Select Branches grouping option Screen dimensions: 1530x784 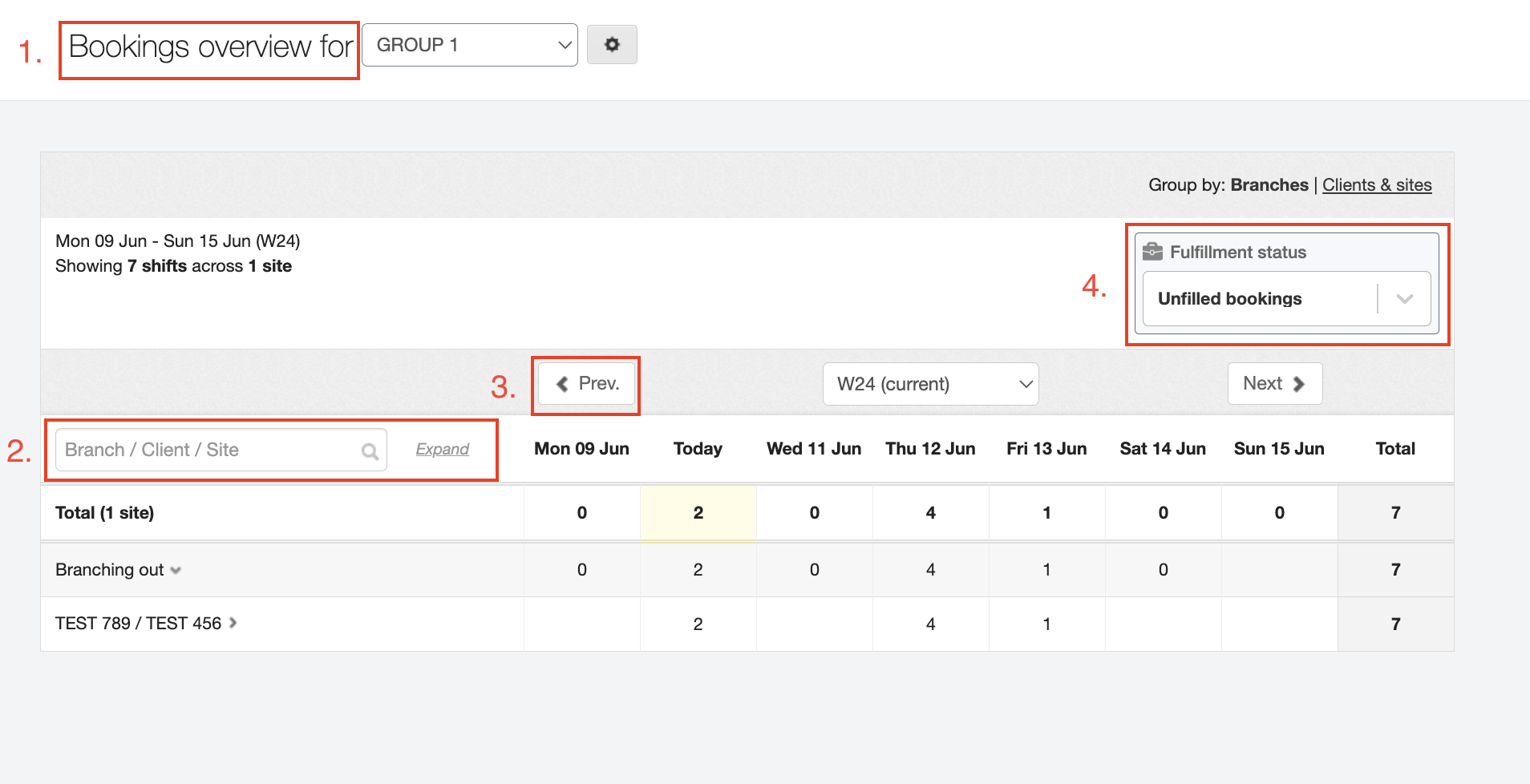[1269, 185]
